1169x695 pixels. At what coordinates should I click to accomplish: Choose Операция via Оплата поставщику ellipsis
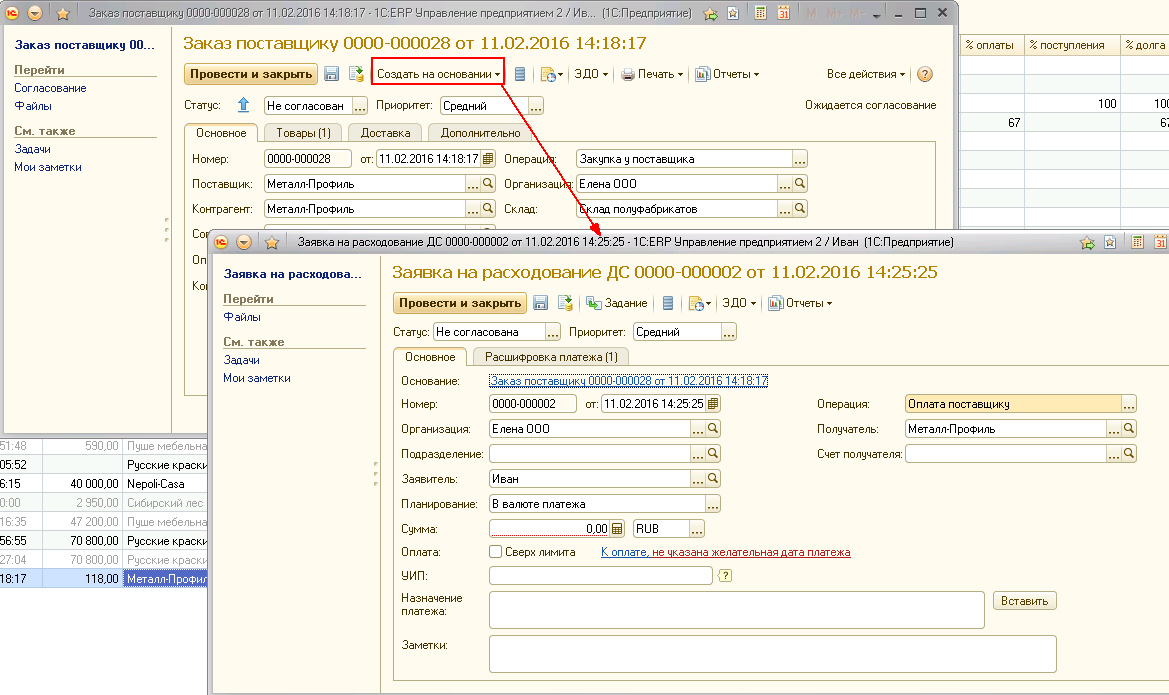click(1129, 404)
